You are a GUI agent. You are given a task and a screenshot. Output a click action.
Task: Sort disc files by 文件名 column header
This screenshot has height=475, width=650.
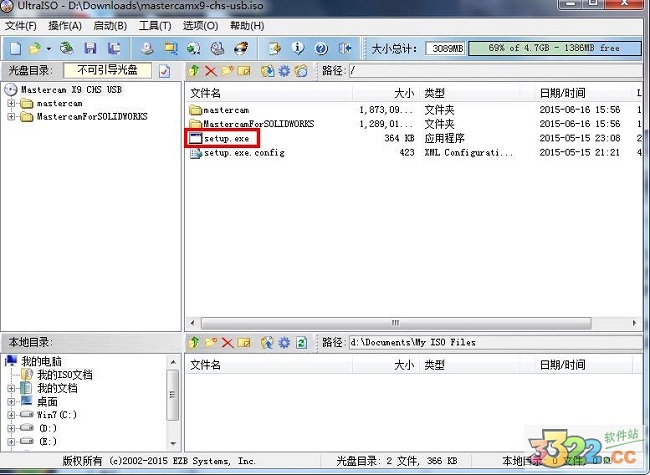coord(269,93)
